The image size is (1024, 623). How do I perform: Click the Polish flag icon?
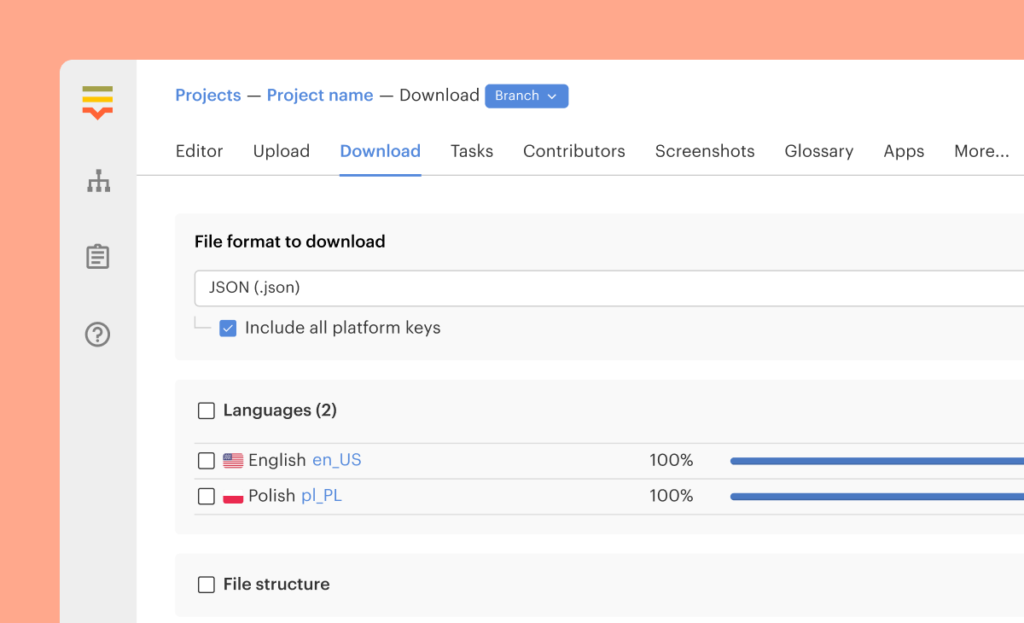[x=233, y=496]
